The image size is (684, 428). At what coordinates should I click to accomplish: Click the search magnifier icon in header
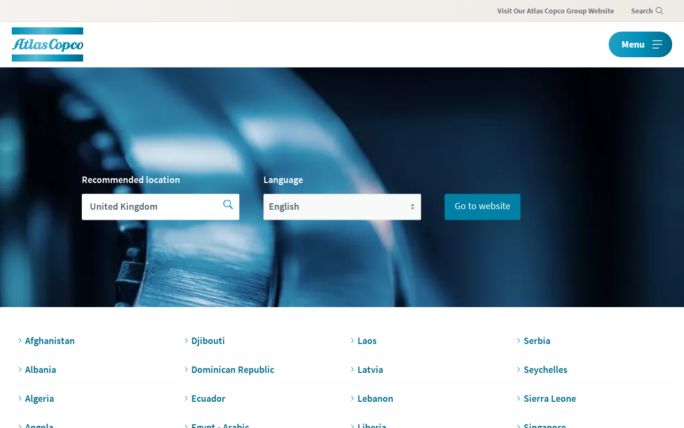click(659, 11)
